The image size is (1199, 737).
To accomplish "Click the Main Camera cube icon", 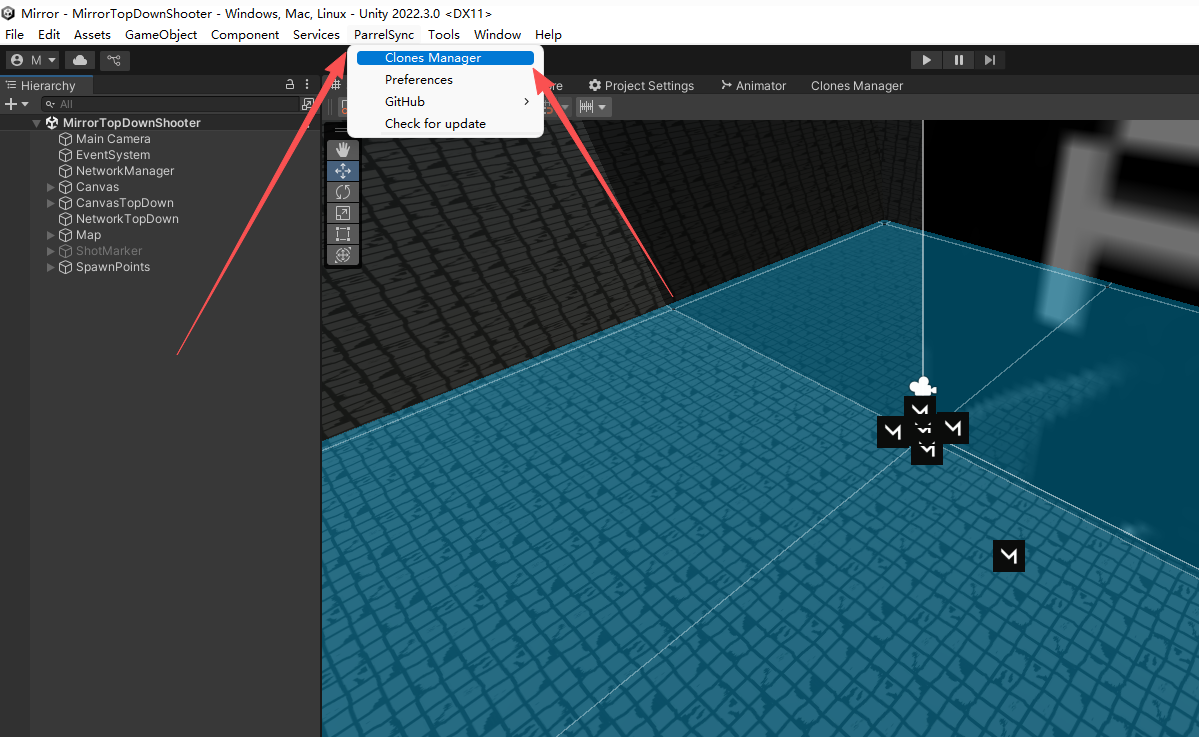I will pyautogui.click(x=66, y=139).
